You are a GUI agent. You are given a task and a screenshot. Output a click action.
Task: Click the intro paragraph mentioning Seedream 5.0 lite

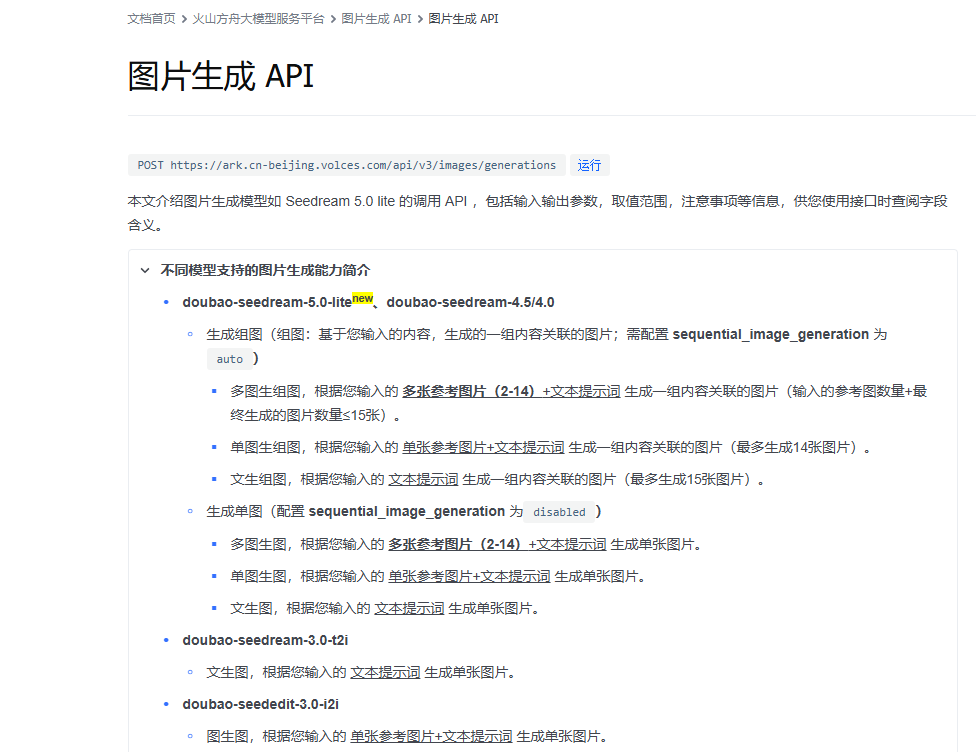click(538, 213)
